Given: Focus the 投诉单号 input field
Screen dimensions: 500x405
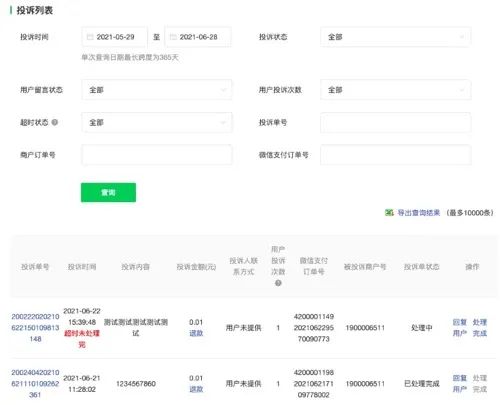Looking at the screenshot, I should pos(396,123).
